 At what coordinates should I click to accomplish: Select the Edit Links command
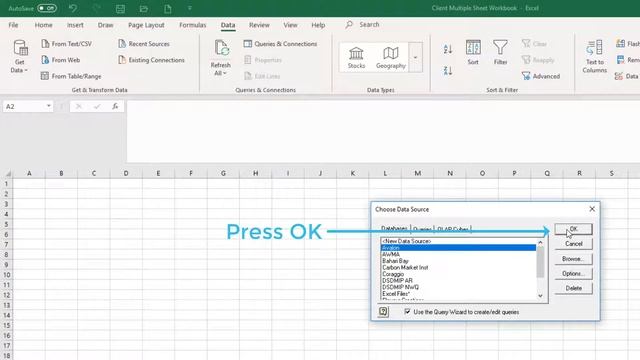(x=262, y=76)
